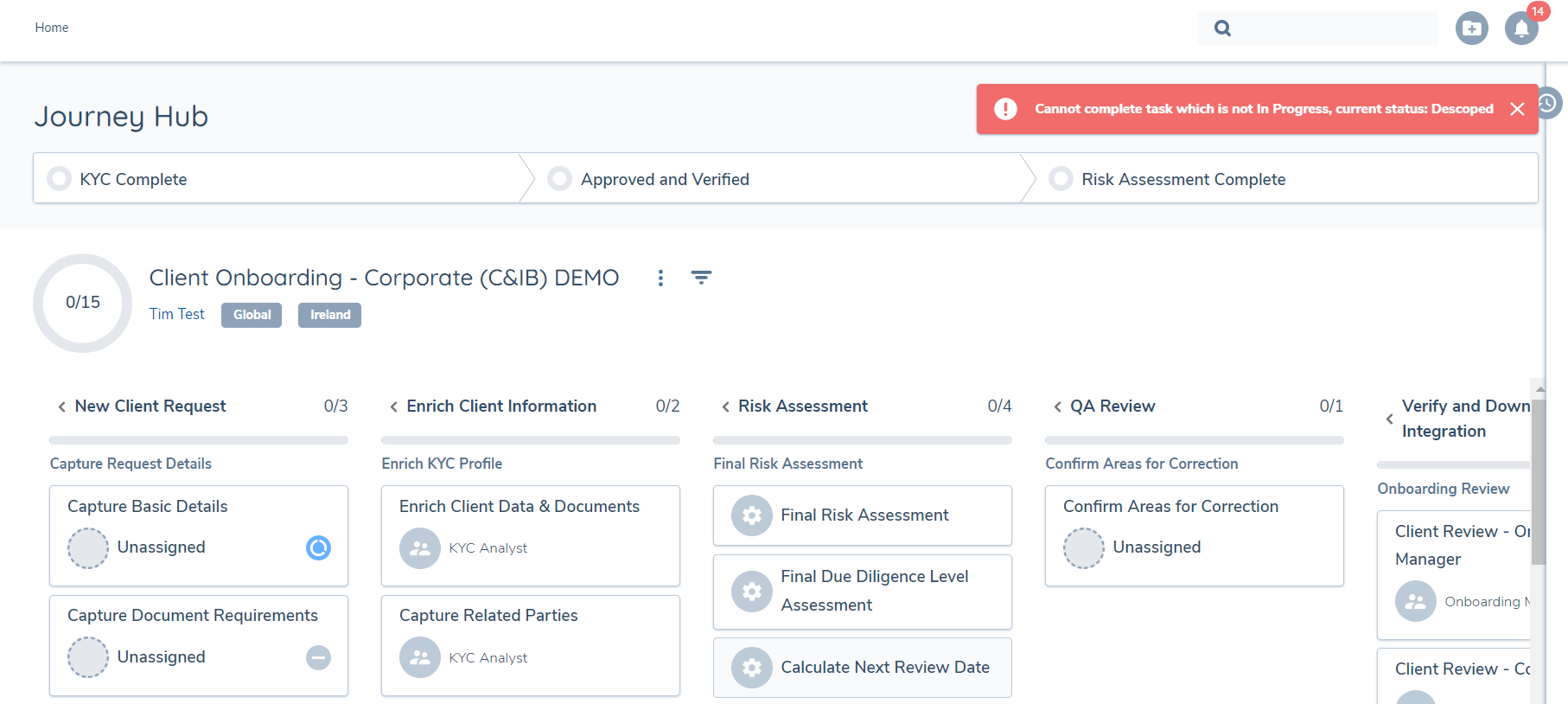This screenshot has width=1568, height=704.
Task: Select the Risk Assessment Complete milestone circle
Action: [x=1061, y=179]
